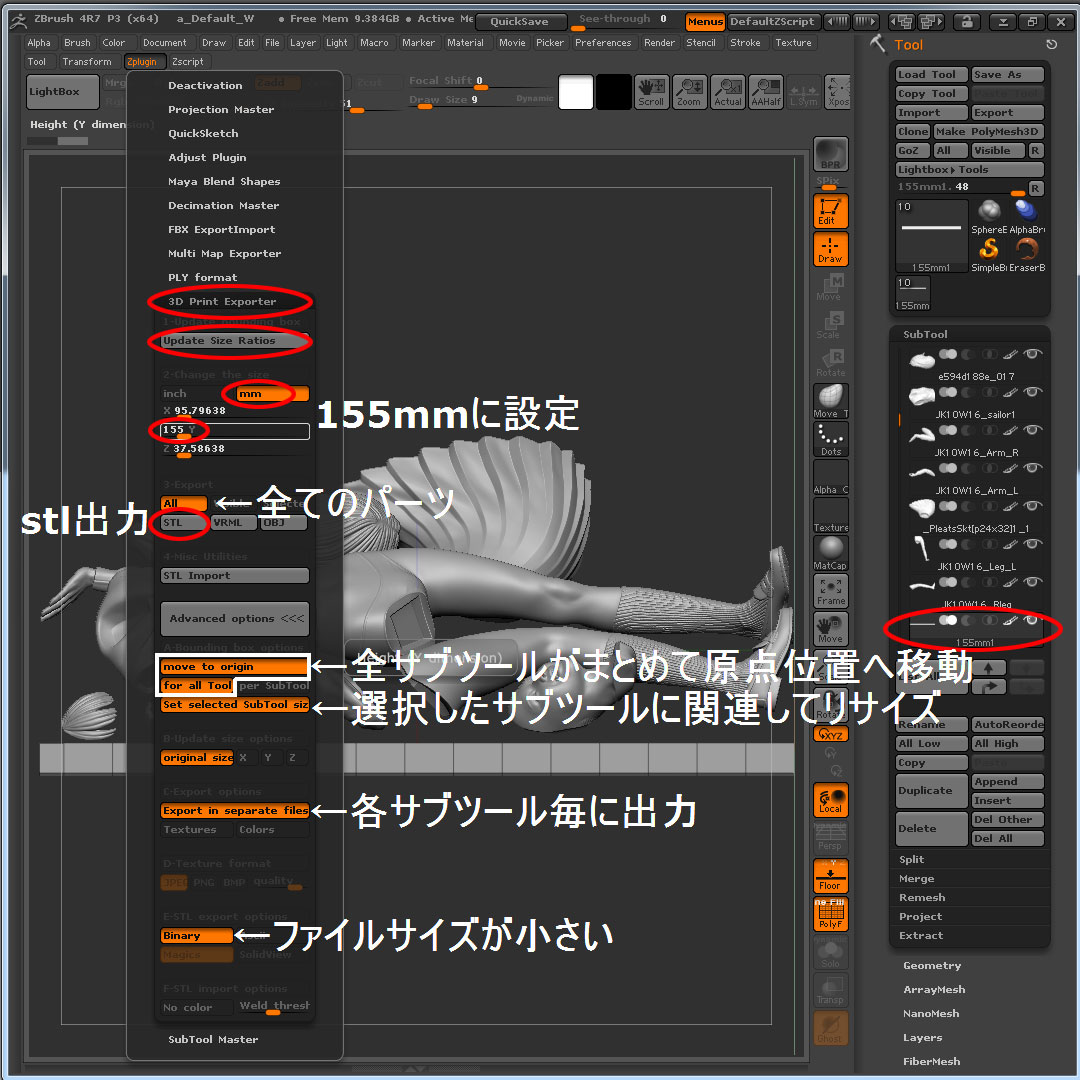Screen dimensions: 1080x1080
Task: Select the SphereE brush tool thumbnail
Action: tap(989, 216)
